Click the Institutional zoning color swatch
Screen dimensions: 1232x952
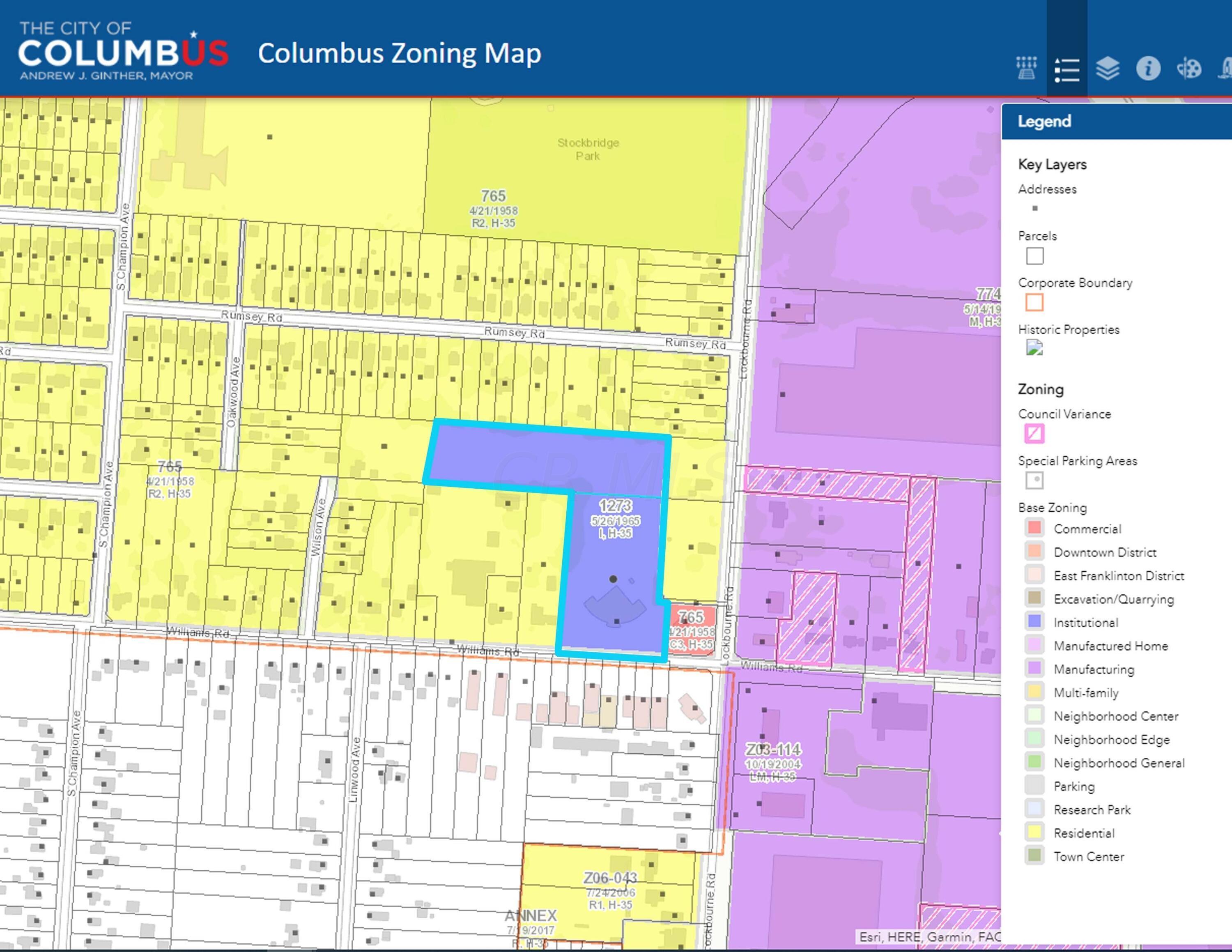pos(1034,622)
